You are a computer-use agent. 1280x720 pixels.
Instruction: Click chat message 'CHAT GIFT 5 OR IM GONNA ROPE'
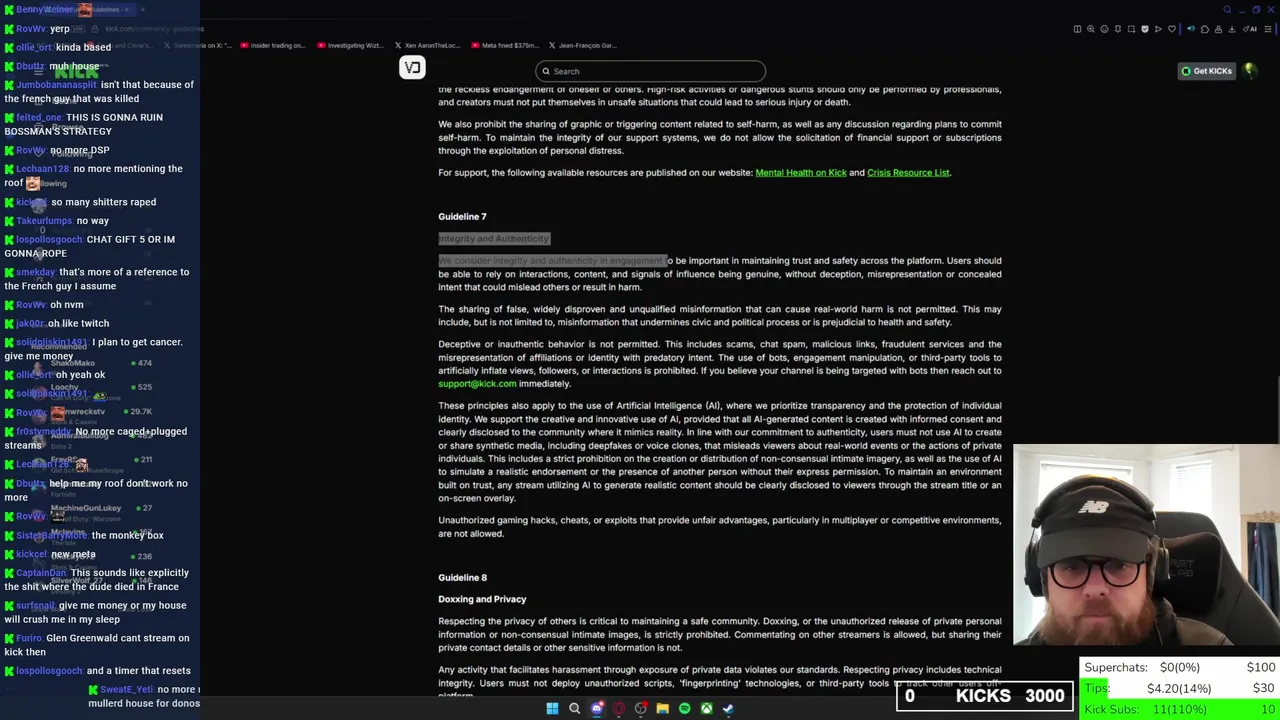90,246
